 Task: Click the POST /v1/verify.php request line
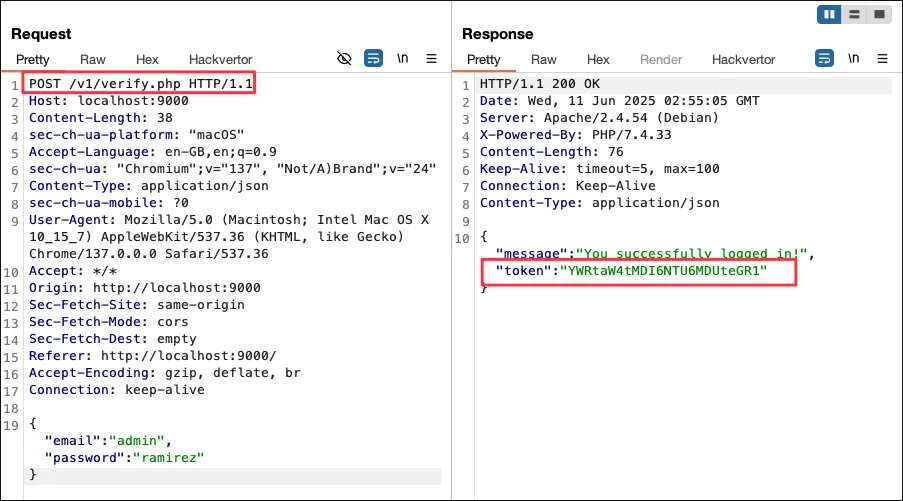(x=140, y=83)
